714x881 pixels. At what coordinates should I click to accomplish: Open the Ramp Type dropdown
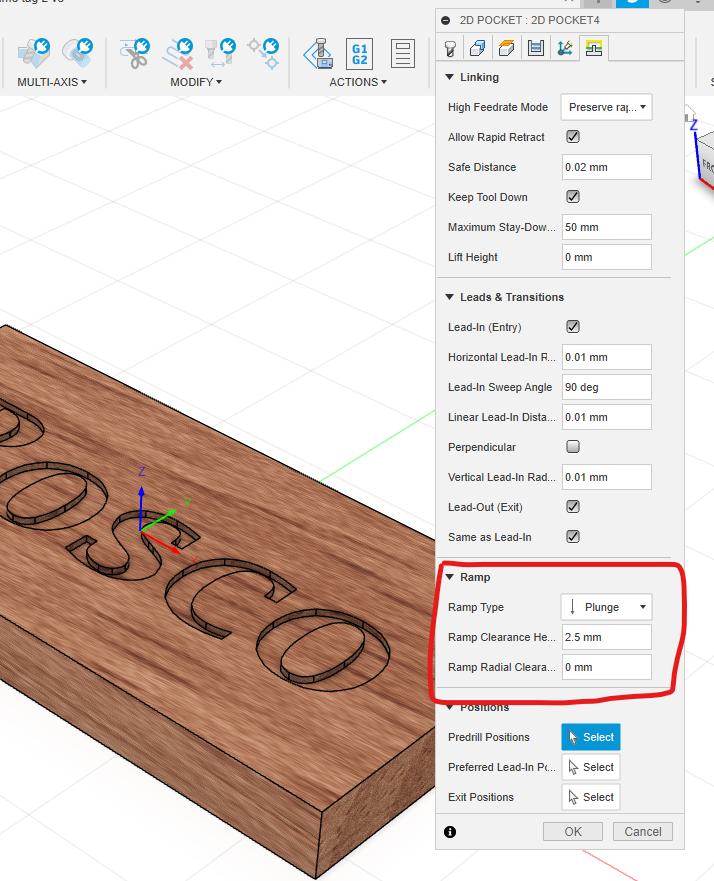click(x=606, y=607)
